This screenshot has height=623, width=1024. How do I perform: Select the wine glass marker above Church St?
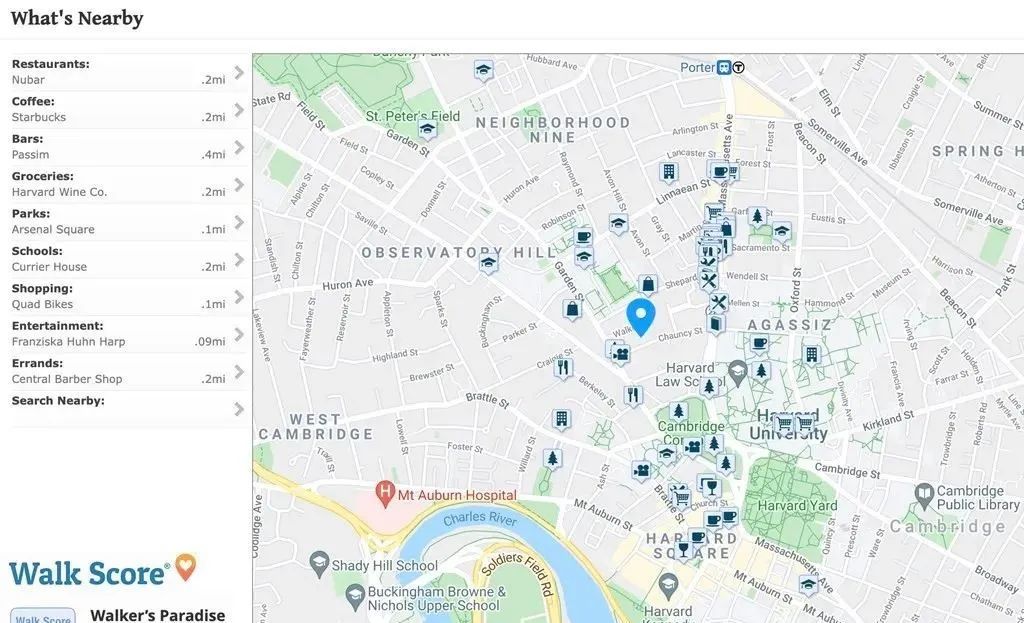(711, 487)
